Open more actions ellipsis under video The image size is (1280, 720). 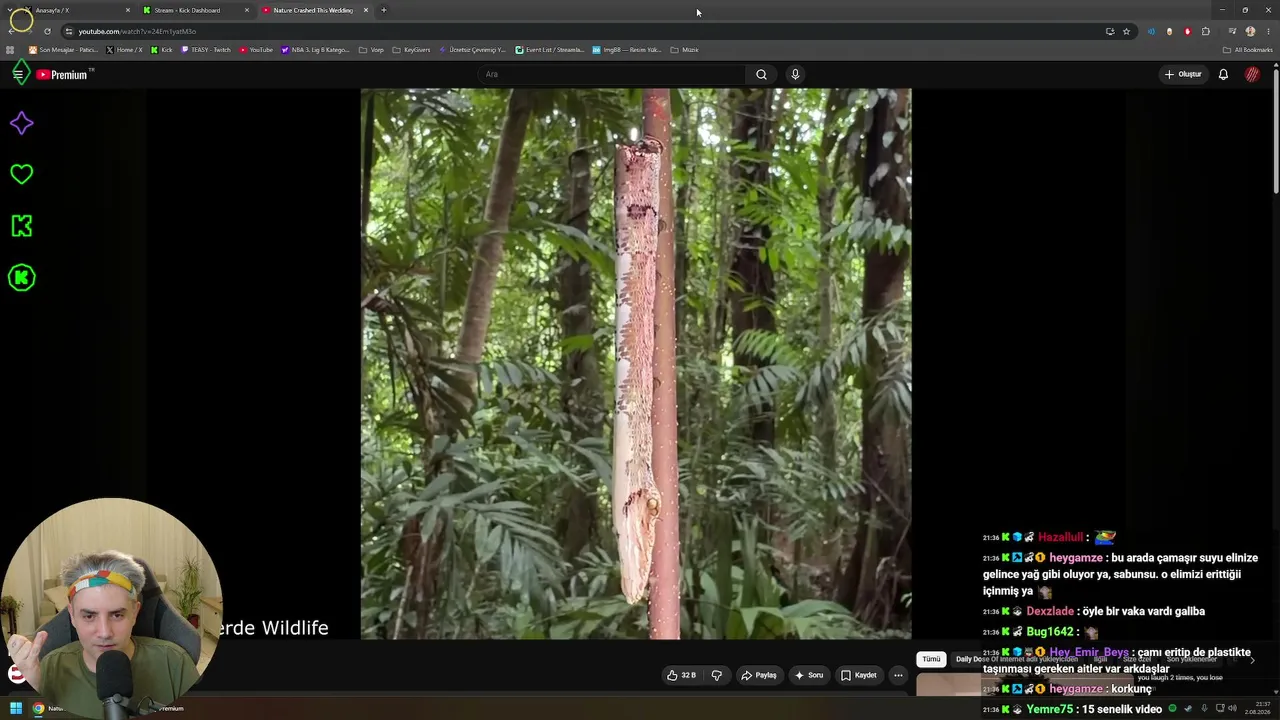click(x=898, y=675)
